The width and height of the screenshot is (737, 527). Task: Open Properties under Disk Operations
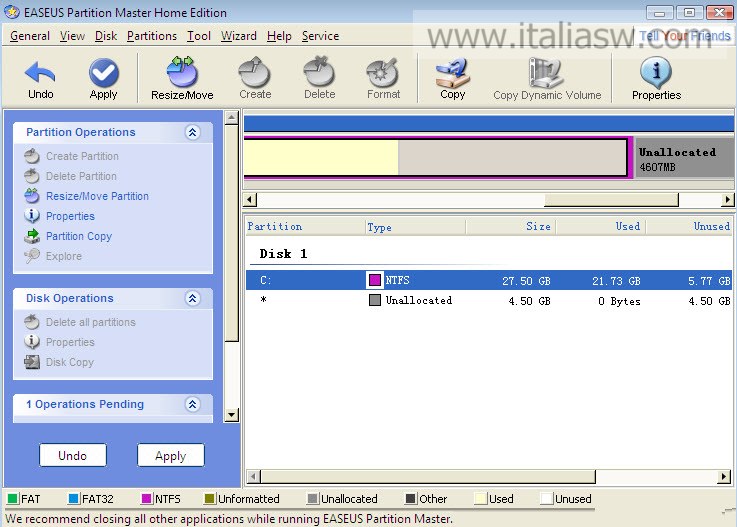[60, 342]
